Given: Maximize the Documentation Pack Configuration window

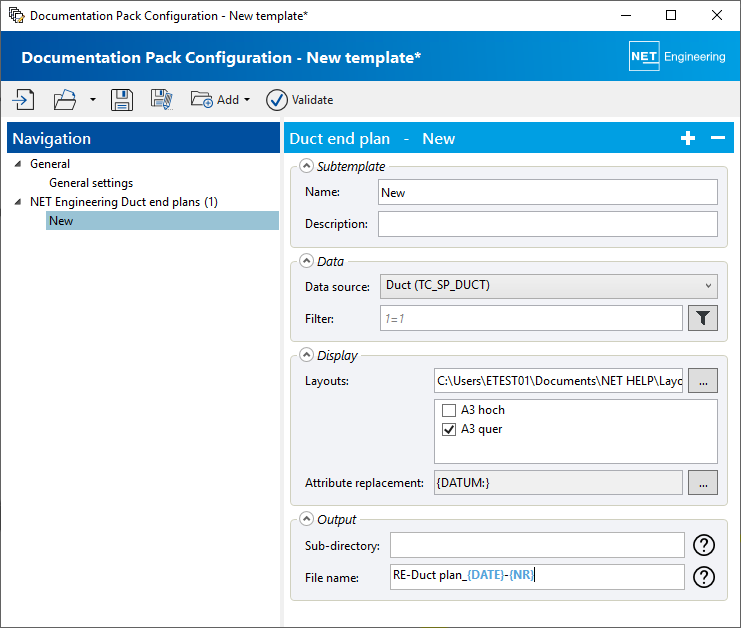Looking at the screenshot, I should pos(671,15).
